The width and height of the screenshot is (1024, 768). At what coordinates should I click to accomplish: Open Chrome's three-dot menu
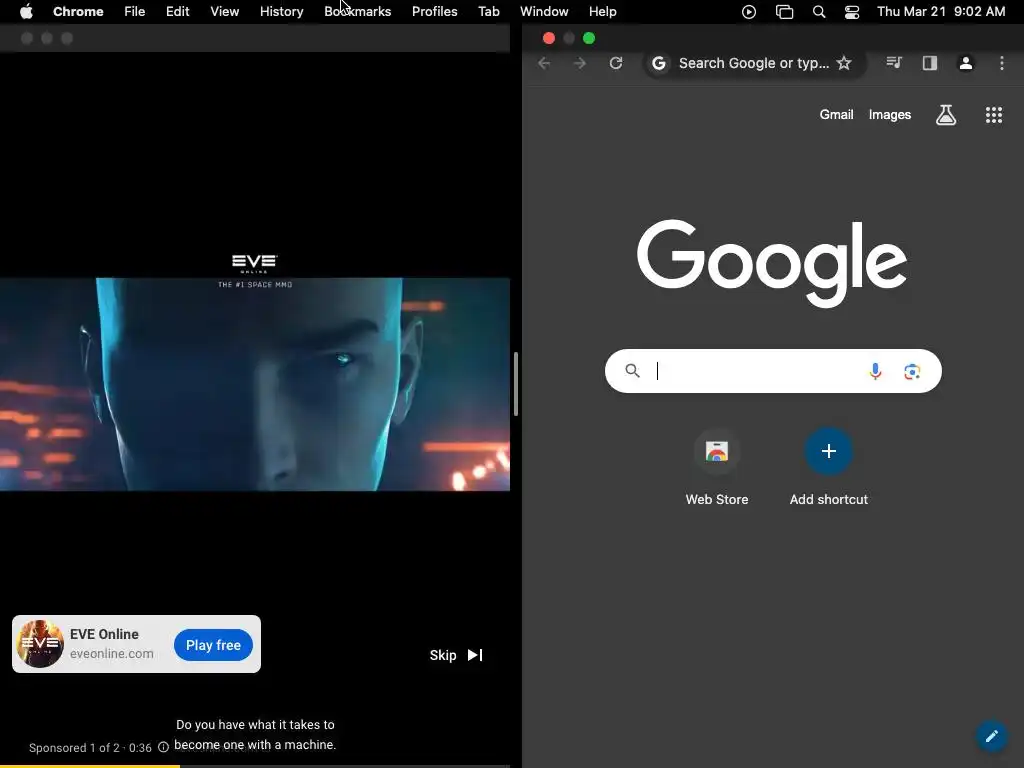[1002, 63]
